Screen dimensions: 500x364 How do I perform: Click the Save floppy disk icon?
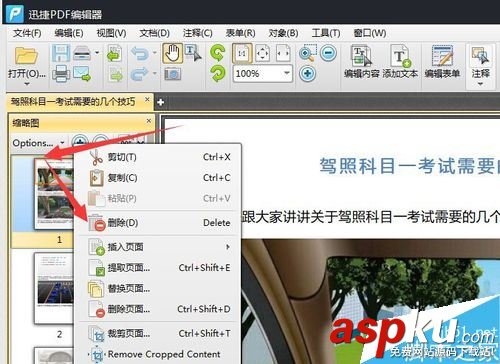(x=60, y=53)
